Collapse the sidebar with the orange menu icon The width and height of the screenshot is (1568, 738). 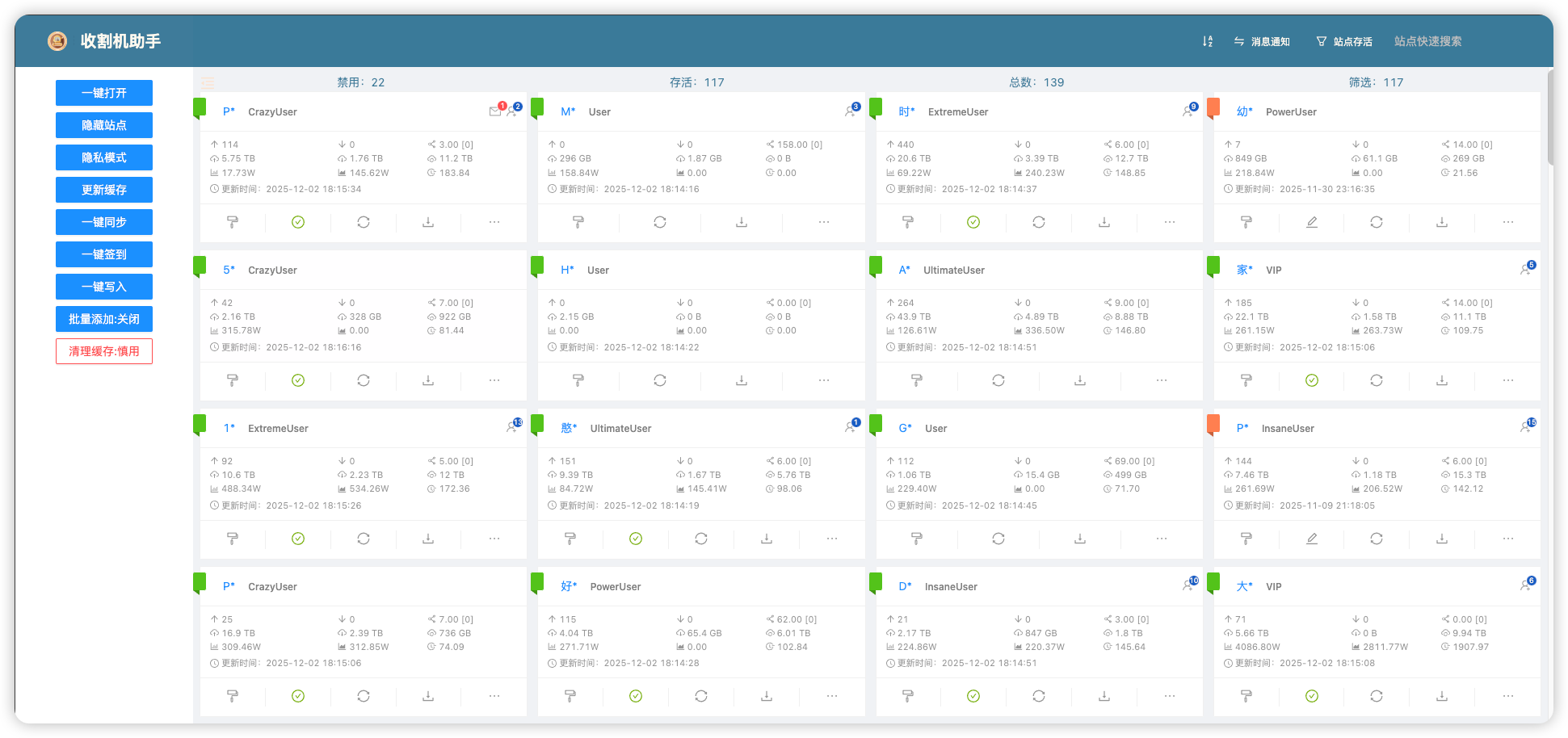(208, 82)
